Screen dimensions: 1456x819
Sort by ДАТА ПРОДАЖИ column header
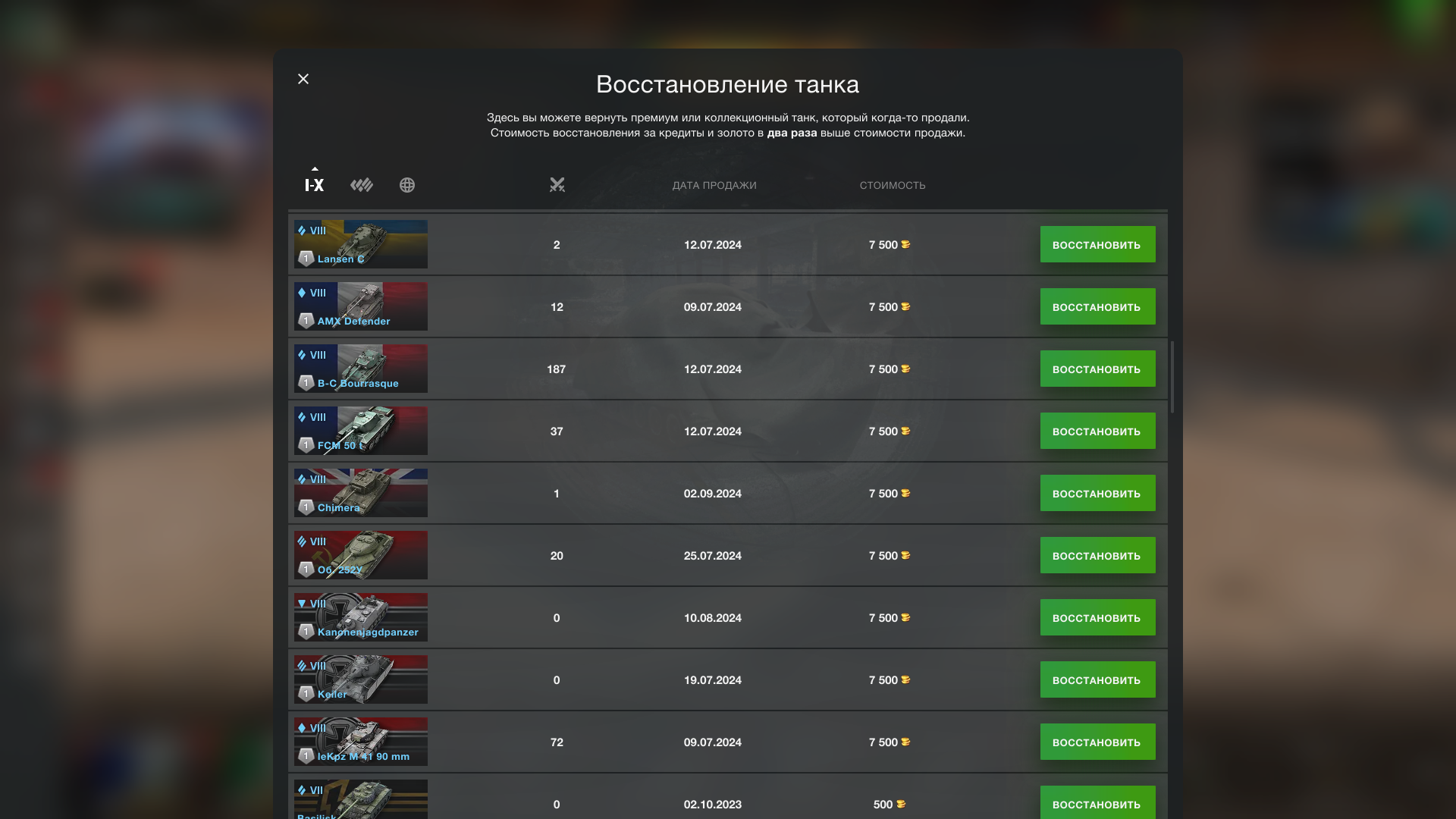coord(714,186)
